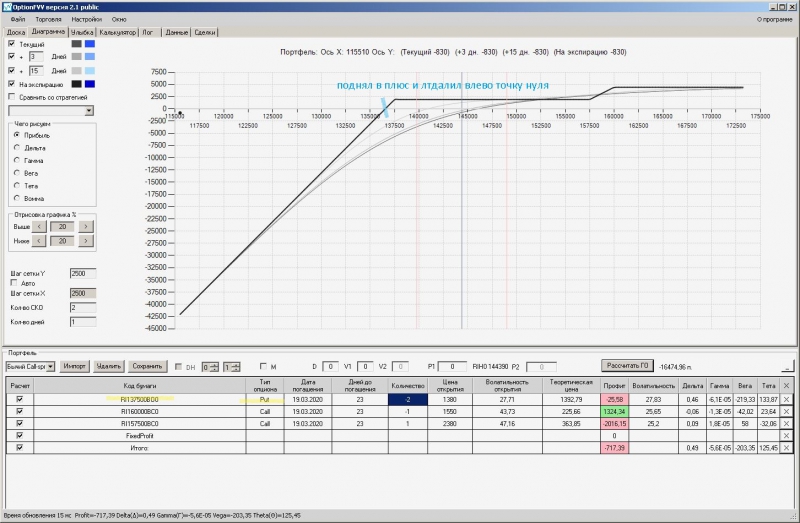This screenshot has height=523, width=800.
Task: Click the first stepper next to DH
Action: tap(210, 367)
